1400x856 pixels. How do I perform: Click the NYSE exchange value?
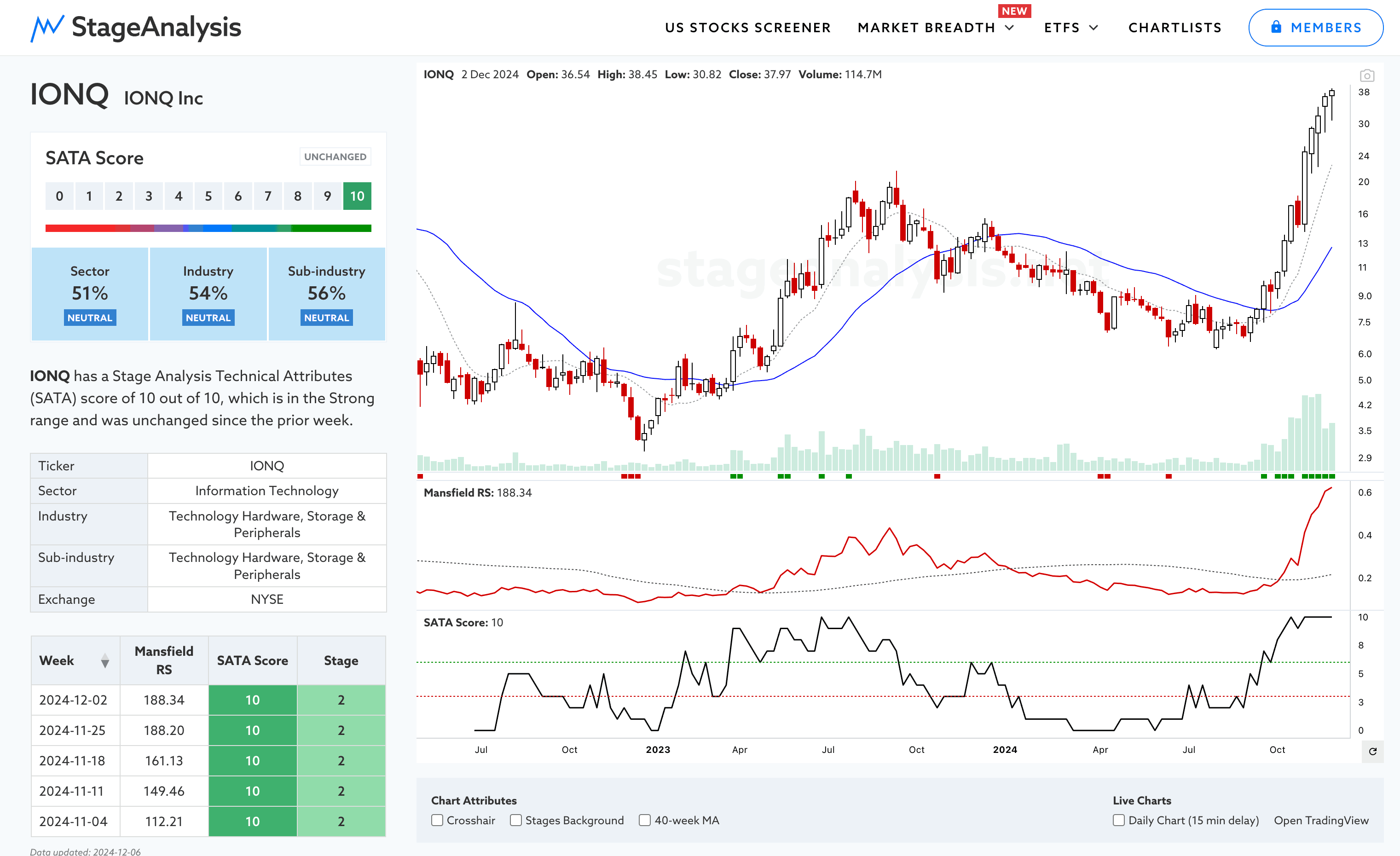point(266,599)
